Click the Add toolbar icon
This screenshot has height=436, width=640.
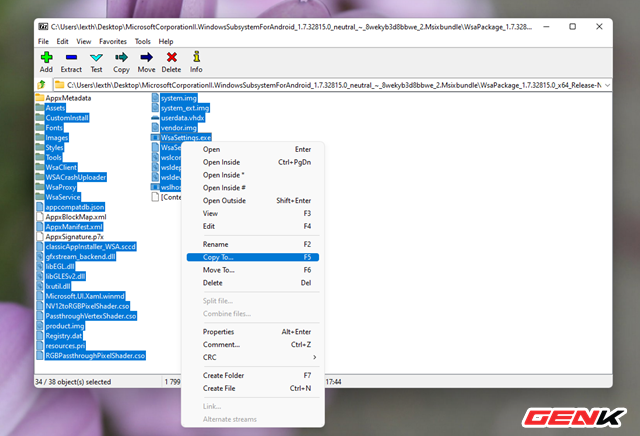click(46, 57)
